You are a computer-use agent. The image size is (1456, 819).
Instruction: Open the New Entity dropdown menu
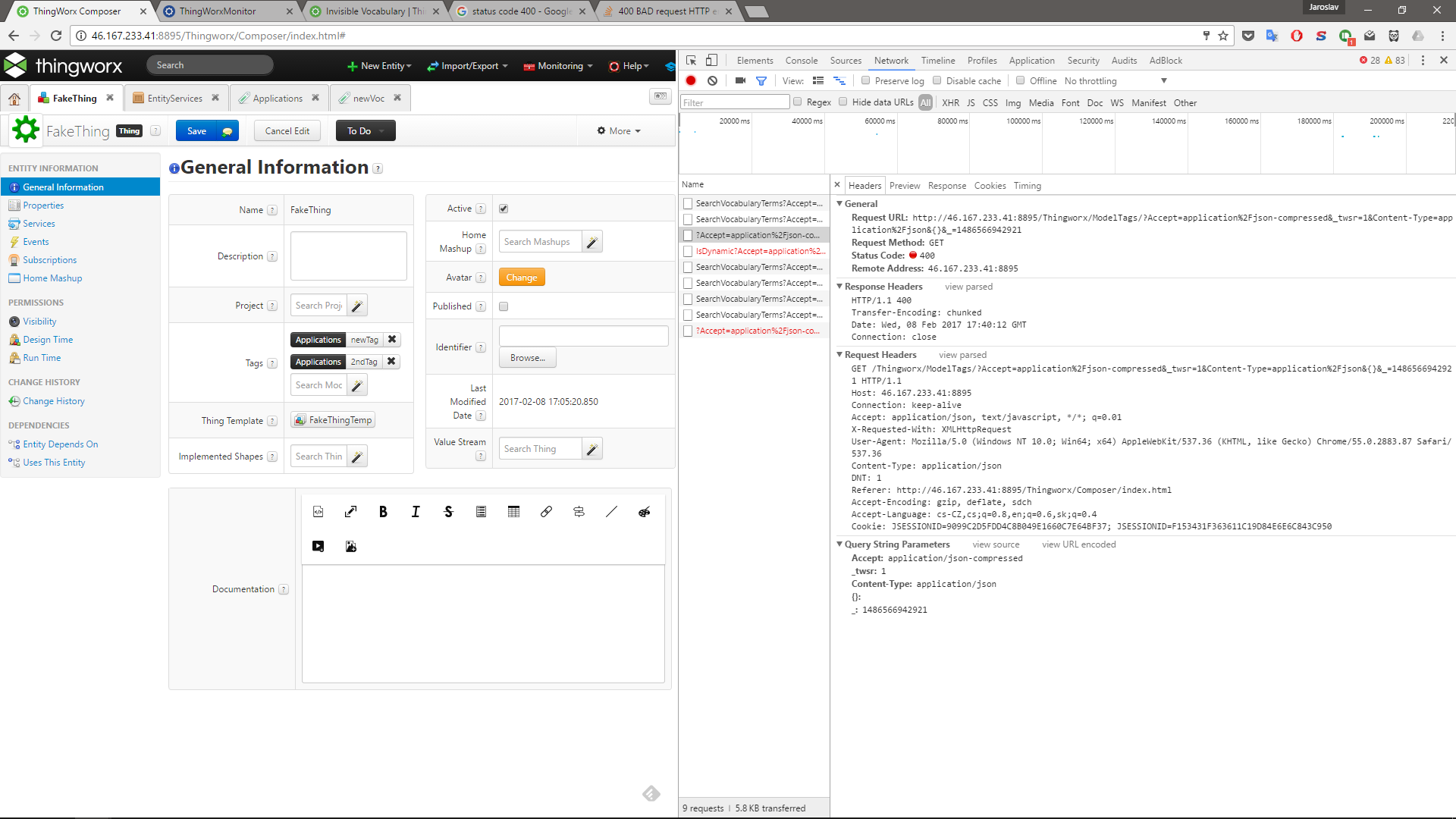[379, 66]
